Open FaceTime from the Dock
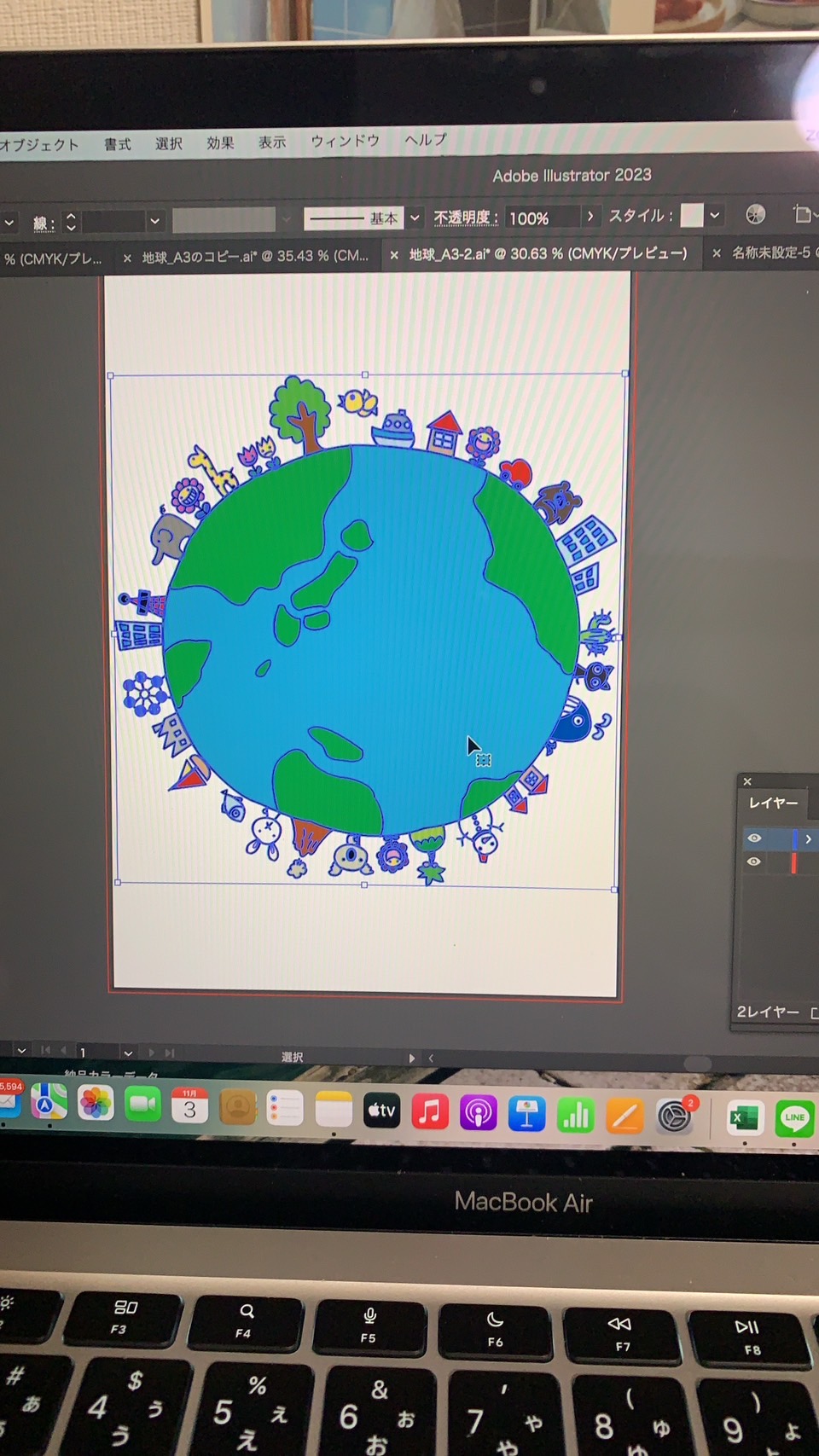Image resolution: width=819 pixels, height=1456 pixels. (142, 1105)
